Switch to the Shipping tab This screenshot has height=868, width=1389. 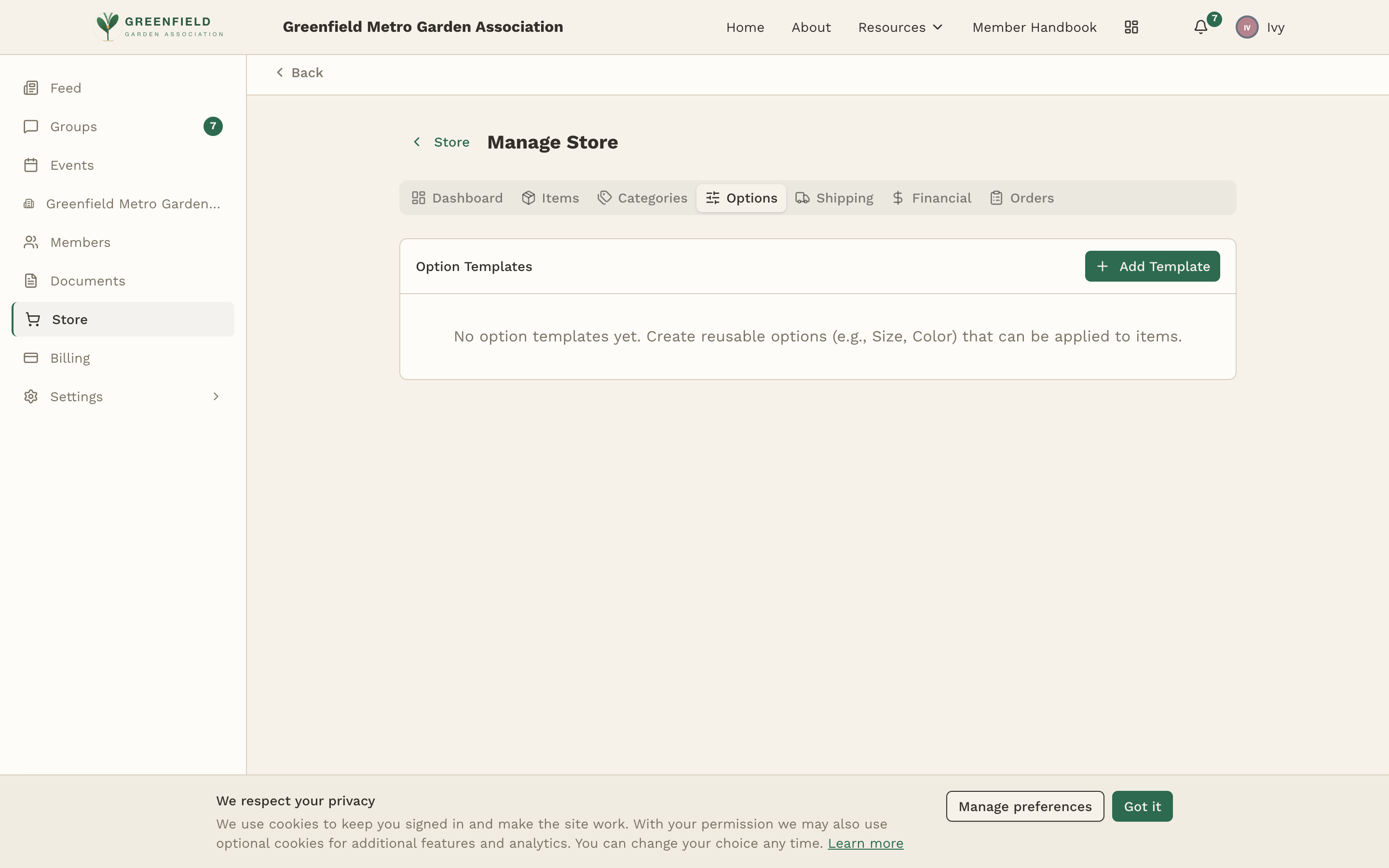click(834, 198)
